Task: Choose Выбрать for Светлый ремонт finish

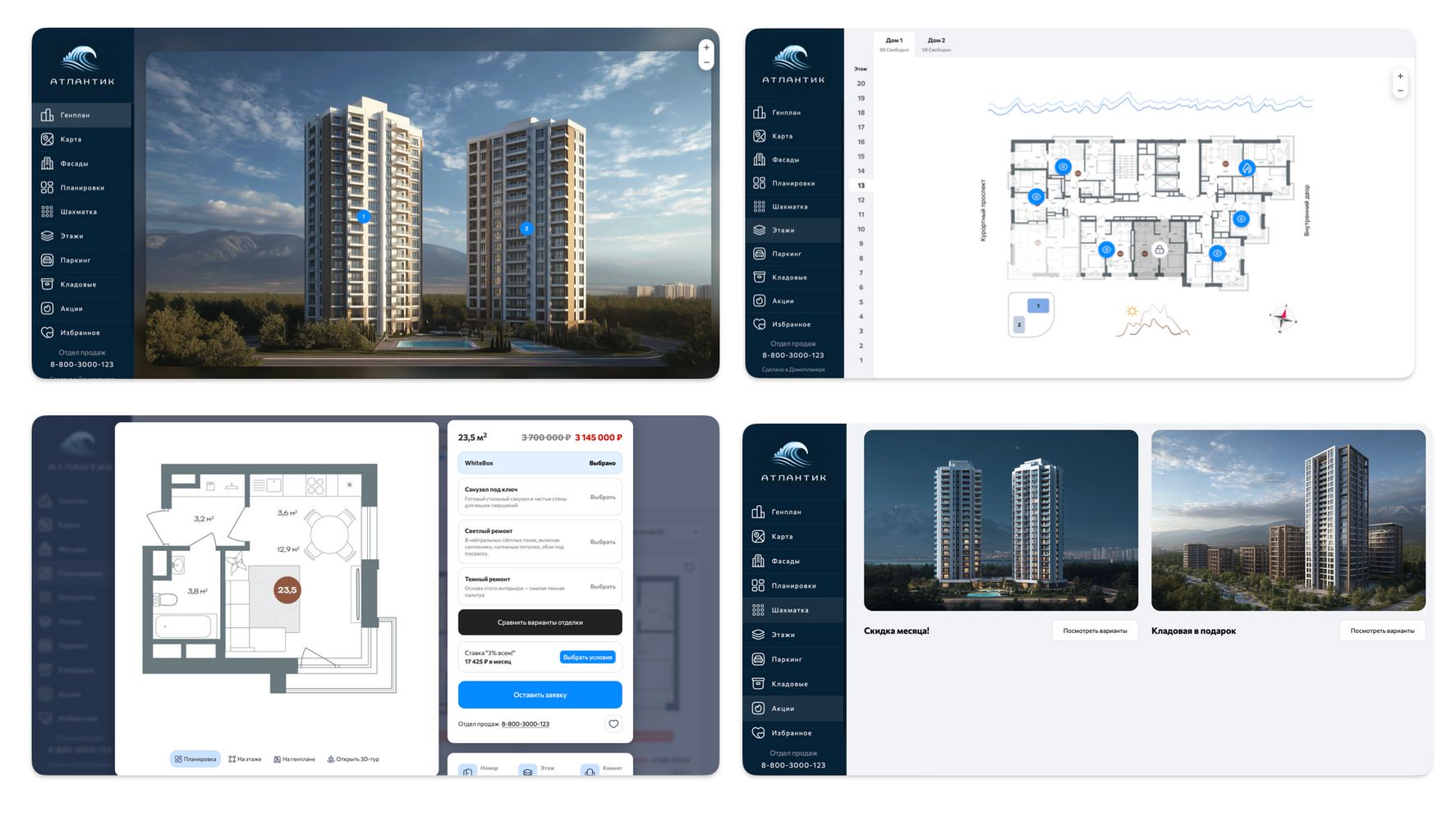Action: pyautogui.click(x=603, y=542)
